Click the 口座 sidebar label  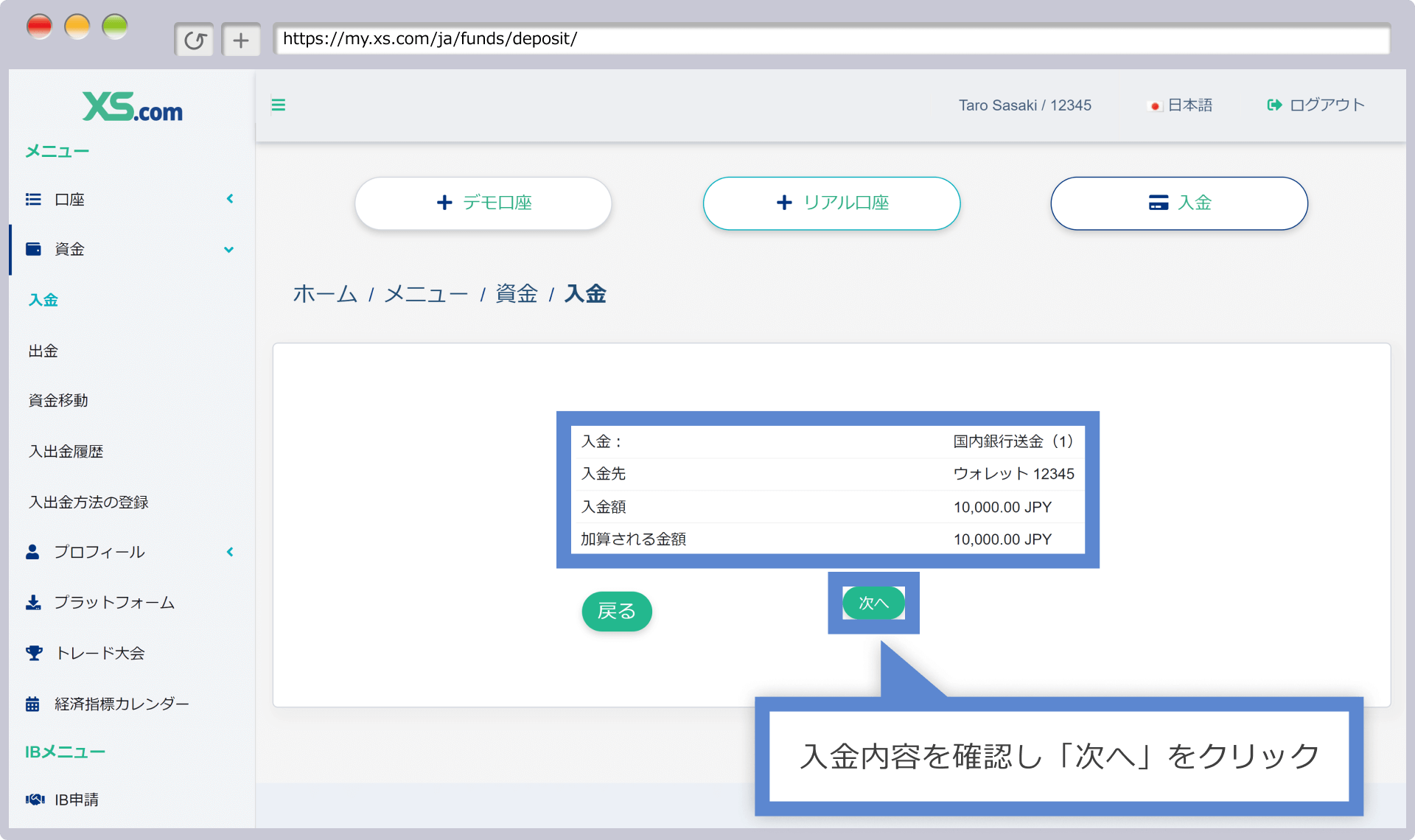[70, 200]
